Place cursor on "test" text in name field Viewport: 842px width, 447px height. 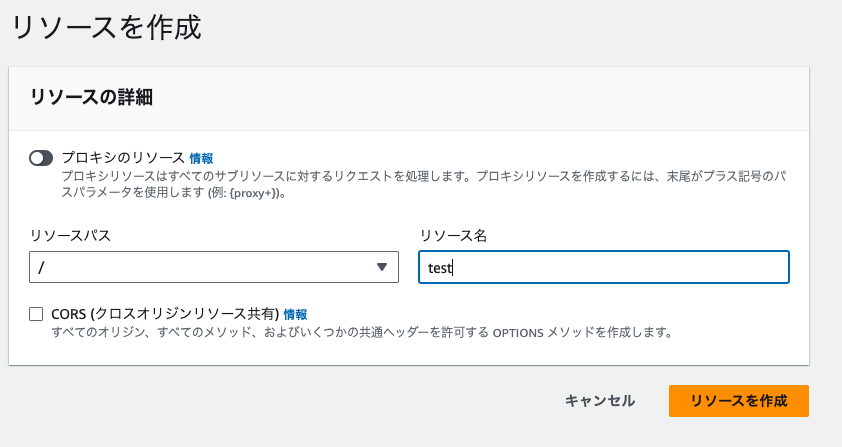(x=439, y=268)
